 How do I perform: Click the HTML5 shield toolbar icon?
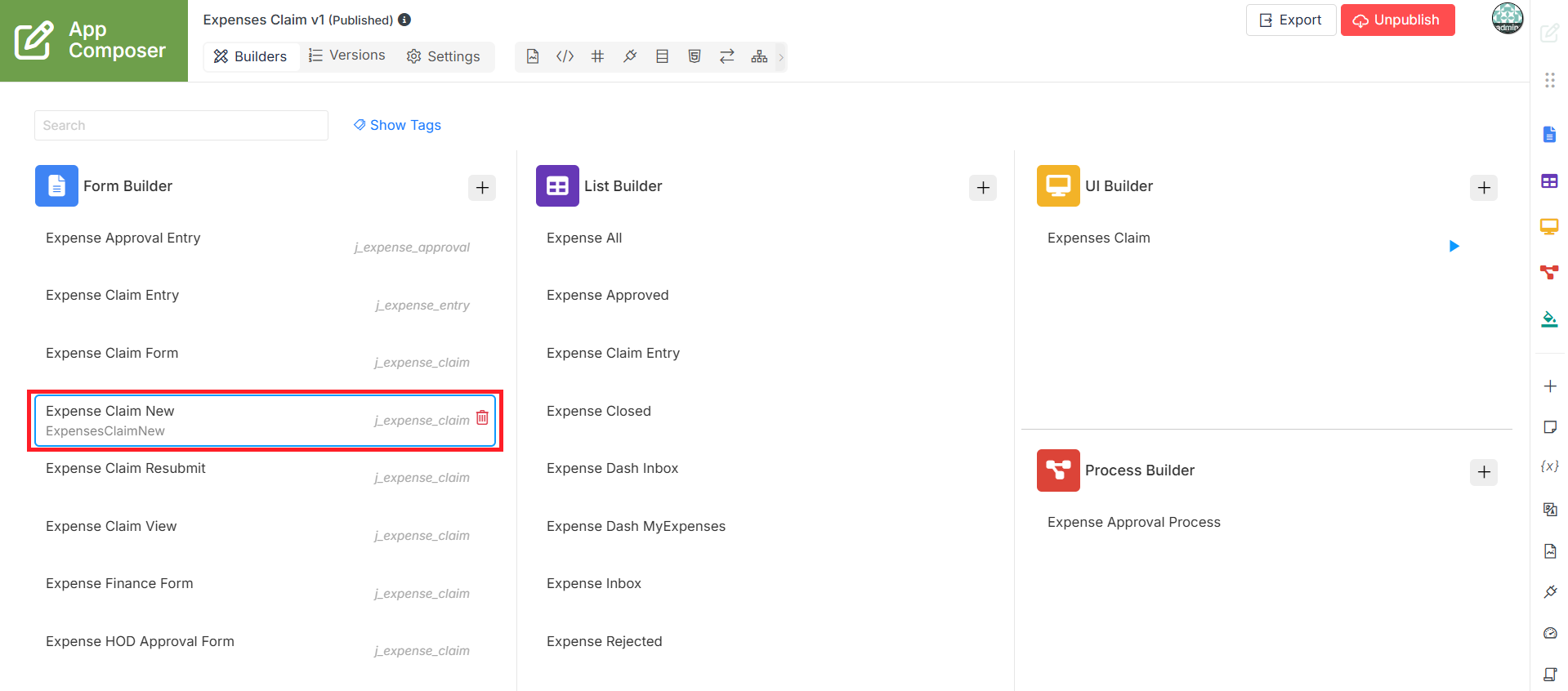click(x=695, y=56)
